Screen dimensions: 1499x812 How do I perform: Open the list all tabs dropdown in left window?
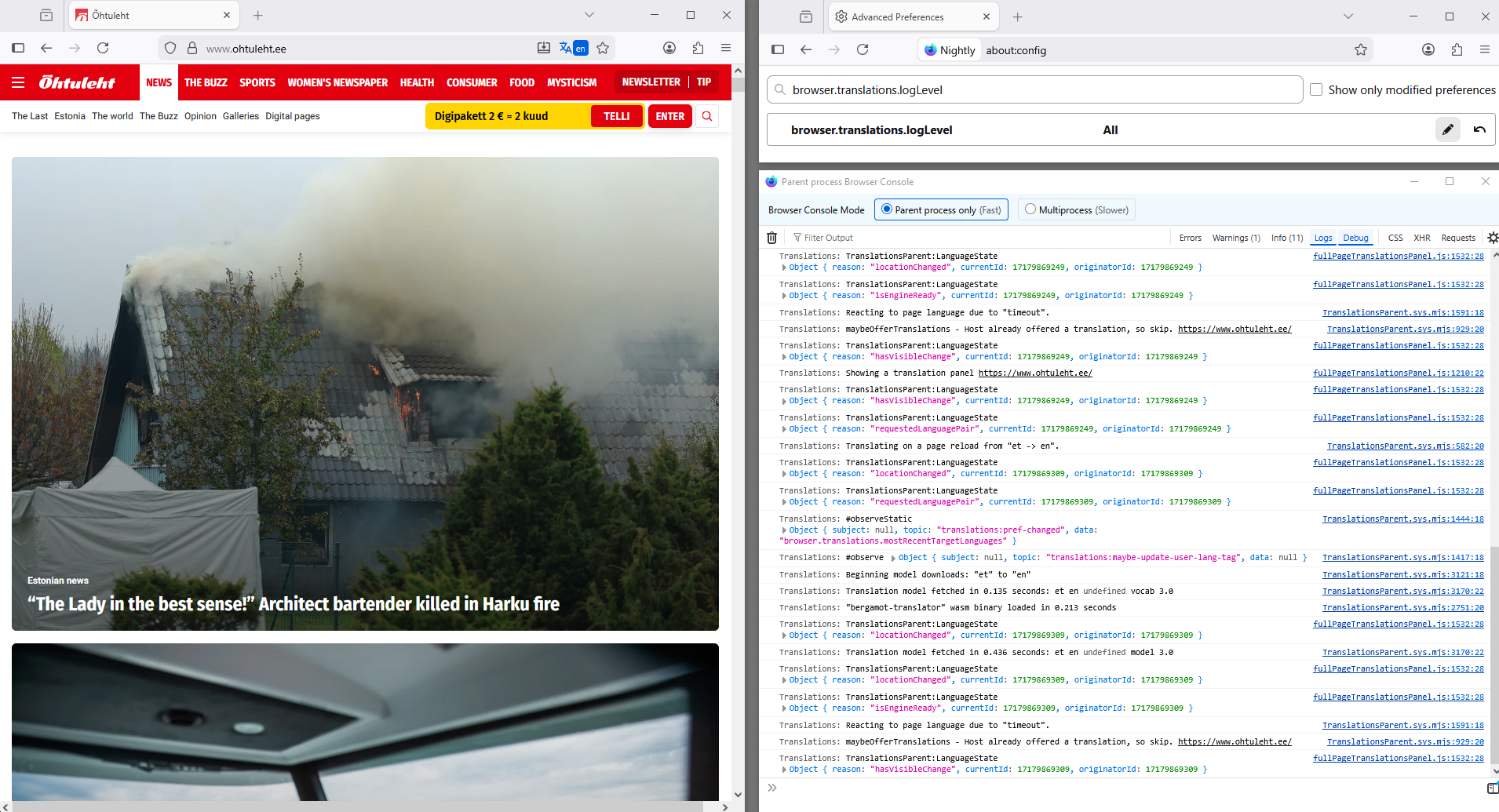(x=589, y=15)
